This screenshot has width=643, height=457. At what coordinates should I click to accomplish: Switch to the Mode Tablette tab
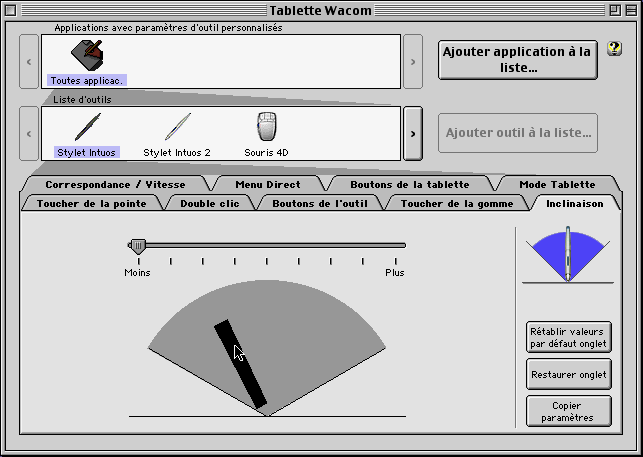(x=557, y=185)
